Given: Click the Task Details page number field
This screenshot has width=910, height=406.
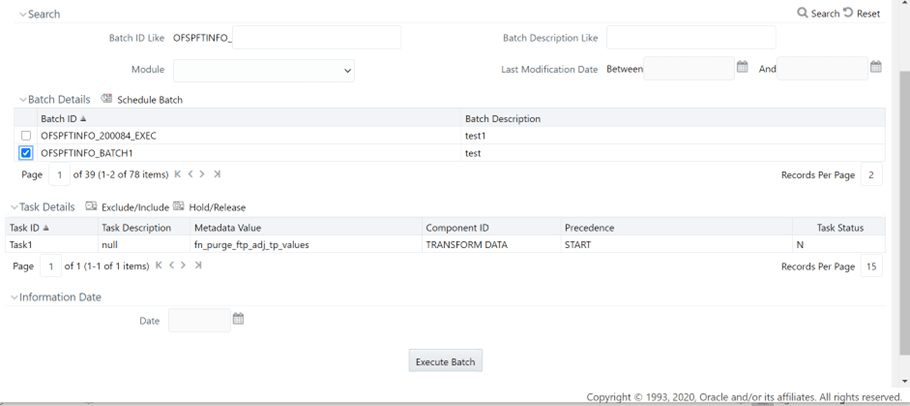Looking at the screenshot, I should coord(50,266).
